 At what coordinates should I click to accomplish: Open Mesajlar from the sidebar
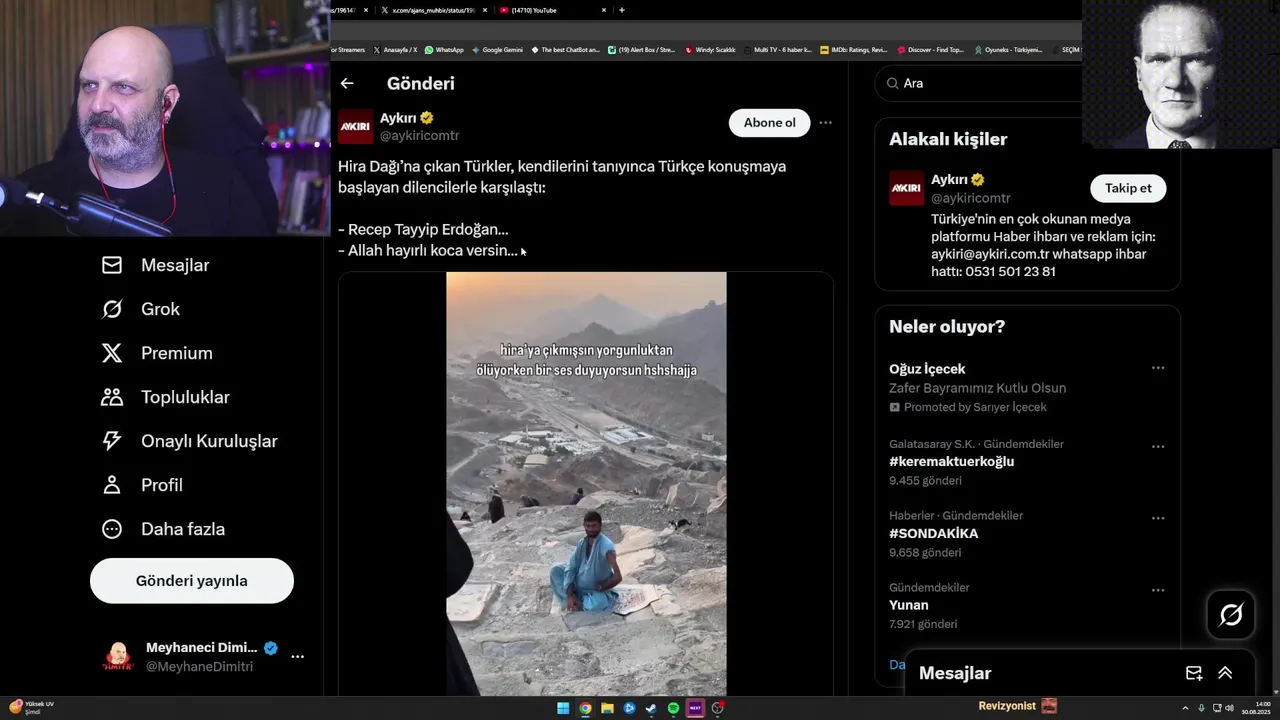coord(156,265)
